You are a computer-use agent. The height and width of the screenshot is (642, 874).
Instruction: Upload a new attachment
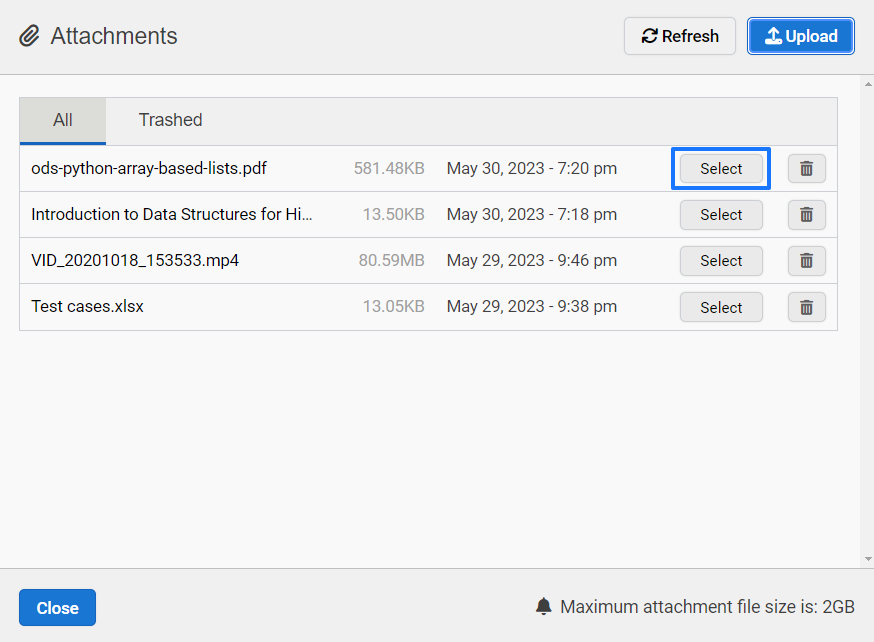(x=801, y=36)
